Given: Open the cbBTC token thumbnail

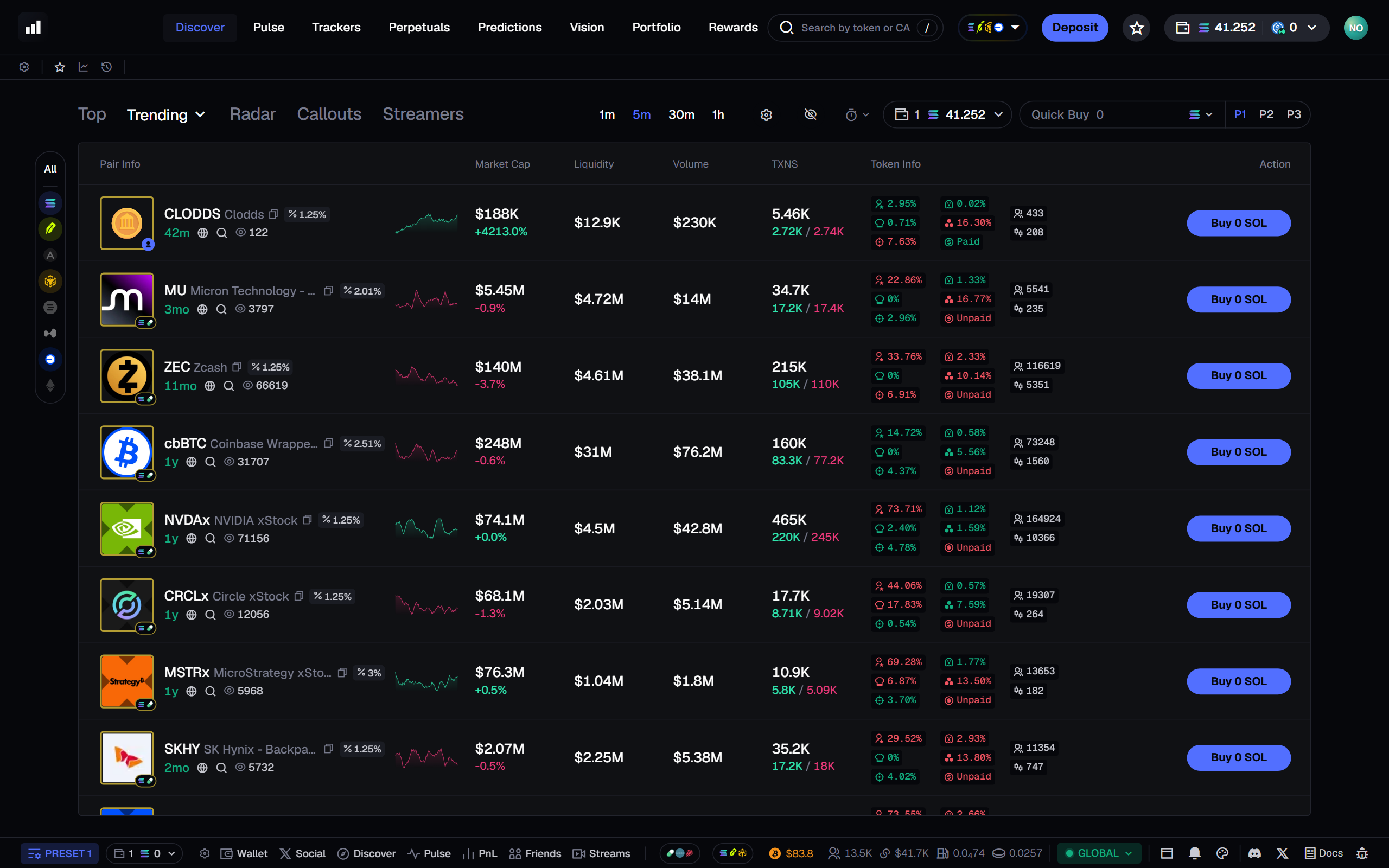Looking at the screenshot, I should coord(127,452).
